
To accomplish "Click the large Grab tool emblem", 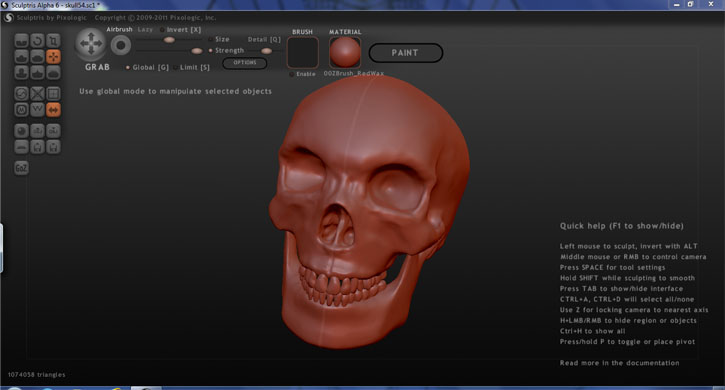I will [91, 44].
